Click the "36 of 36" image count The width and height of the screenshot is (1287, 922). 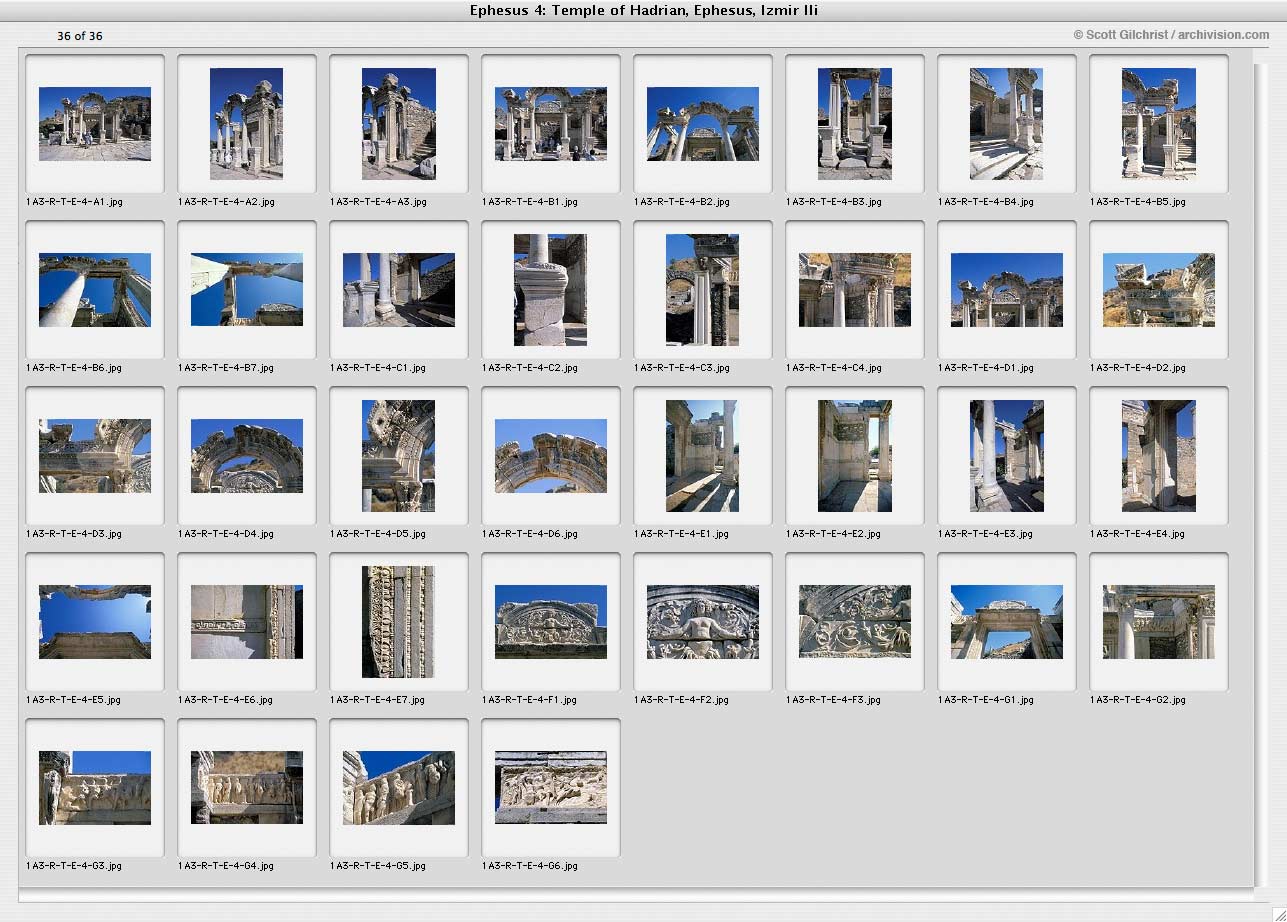tap(80, 36)
